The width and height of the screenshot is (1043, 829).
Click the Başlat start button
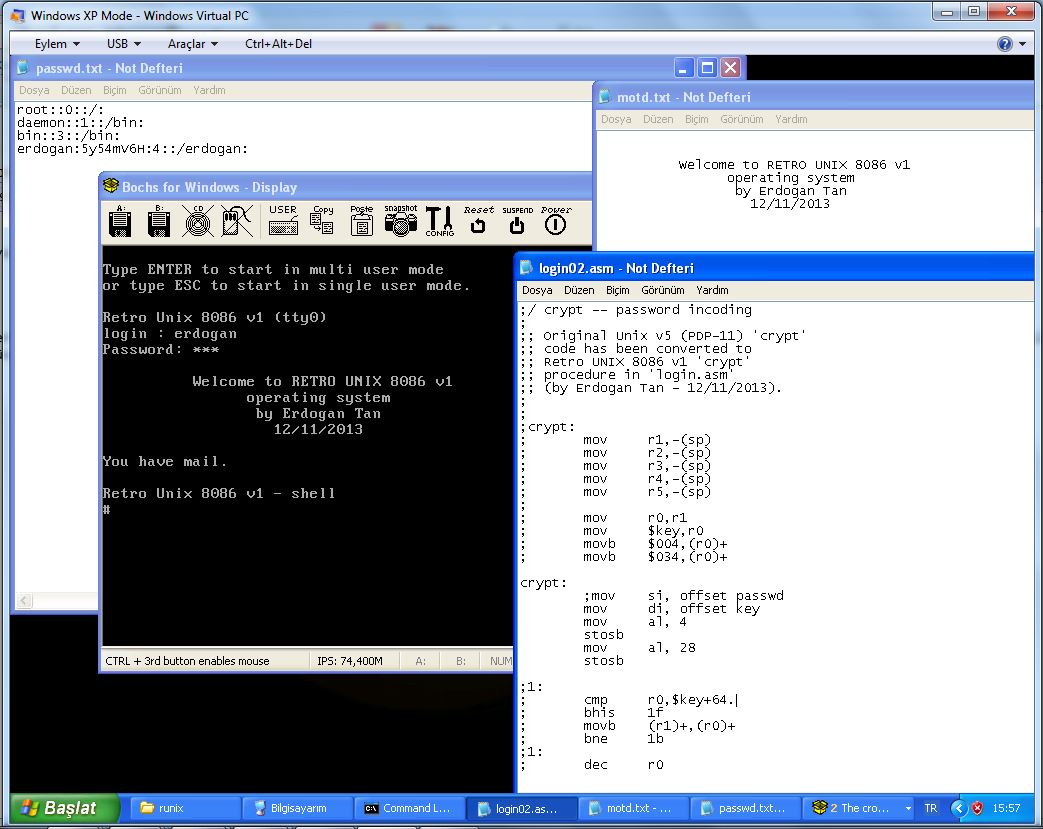(x=65, y=808)
